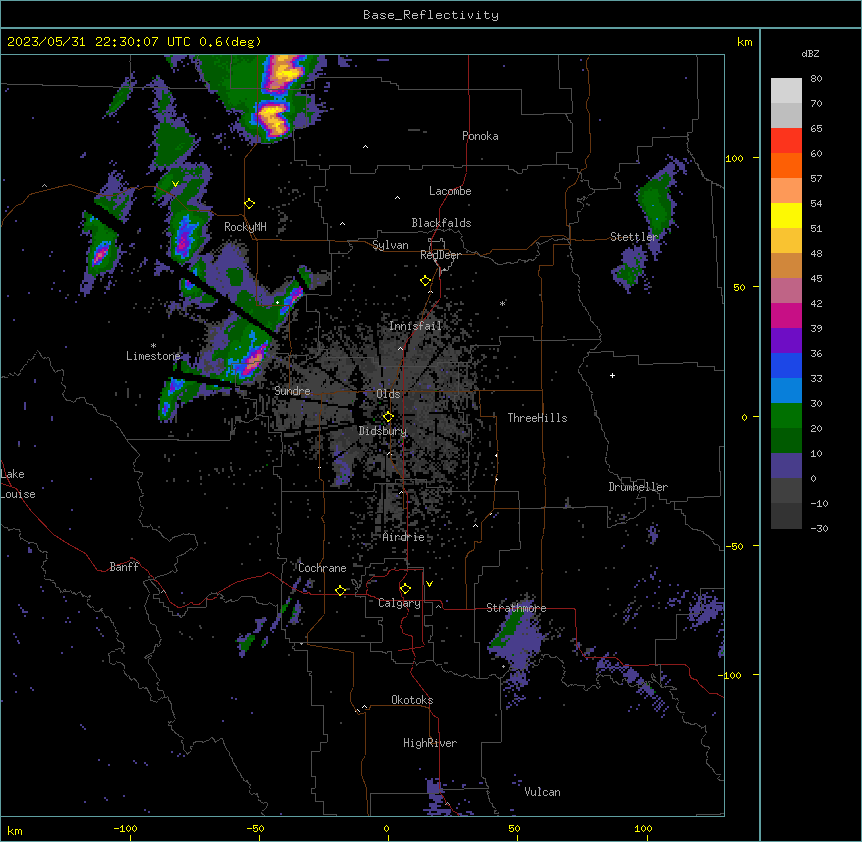
Task: Click the Sylvan label on map
Action: click(390, 245)
